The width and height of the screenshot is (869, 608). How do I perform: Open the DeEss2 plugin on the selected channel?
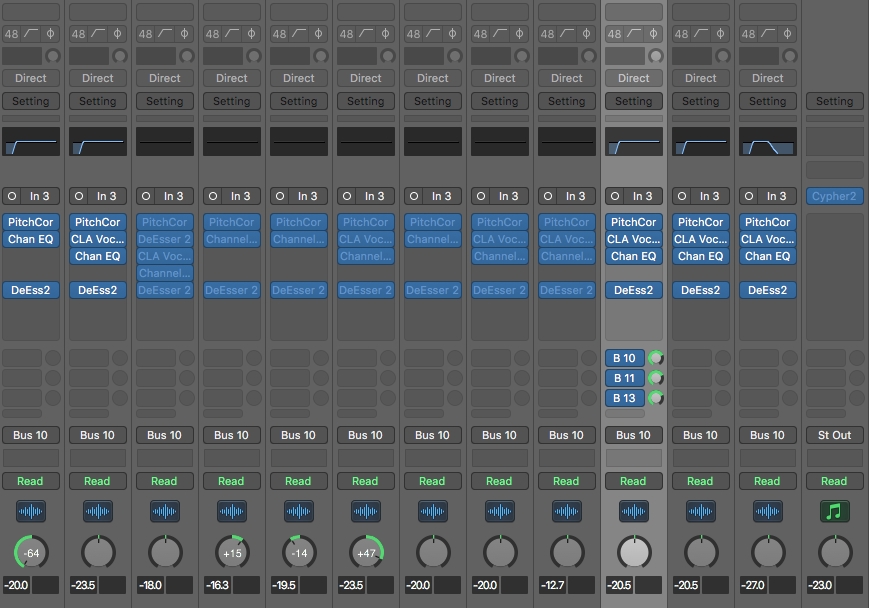pyautogui.click(x=633, y=290)
